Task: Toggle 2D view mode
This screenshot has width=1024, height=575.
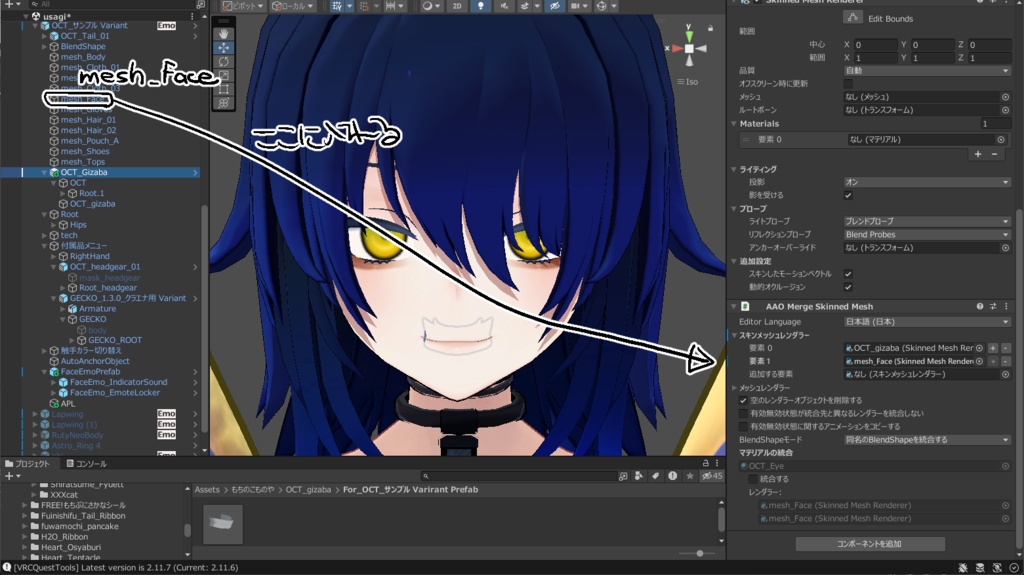Action: 457,6
